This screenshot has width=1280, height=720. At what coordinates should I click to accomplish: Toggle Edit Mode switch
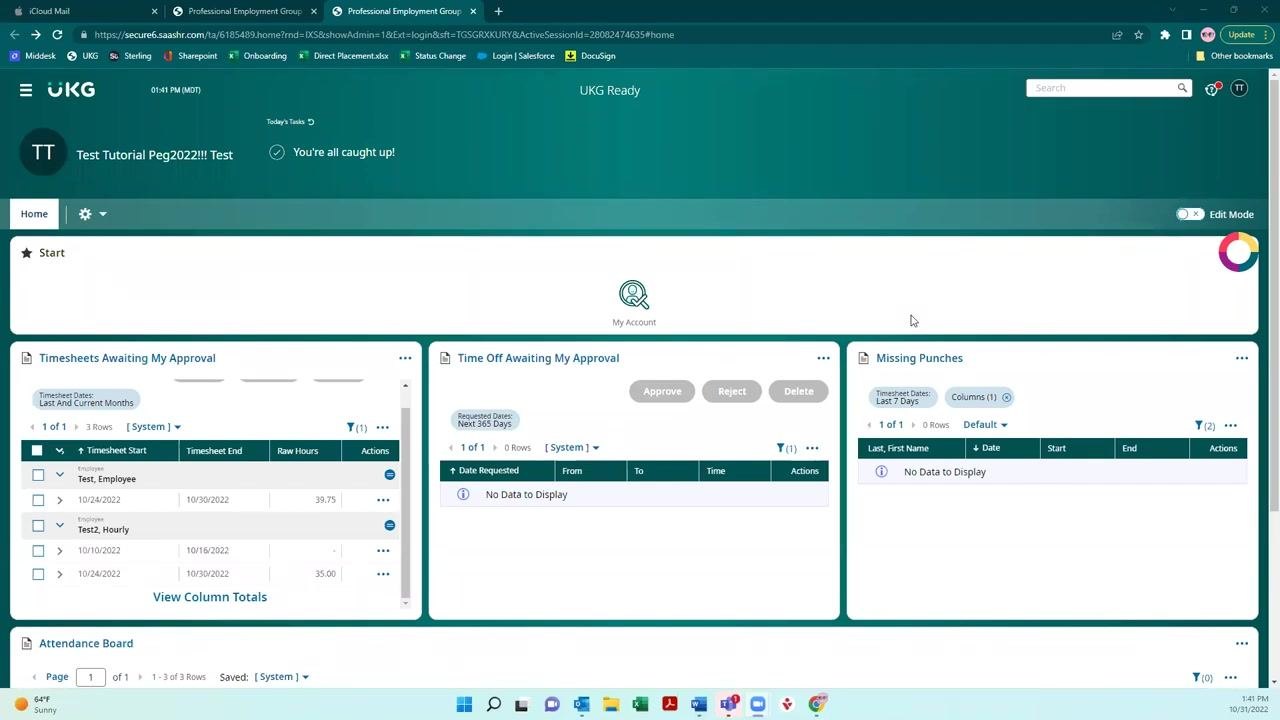coord(1189,214)
